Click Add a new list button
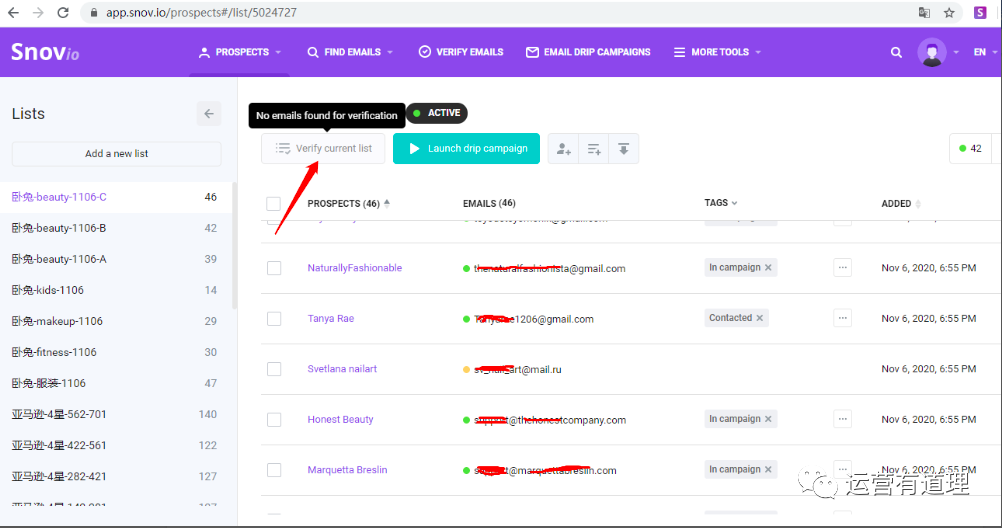The height and width of the screenshot is (528, 1002). 117,154
